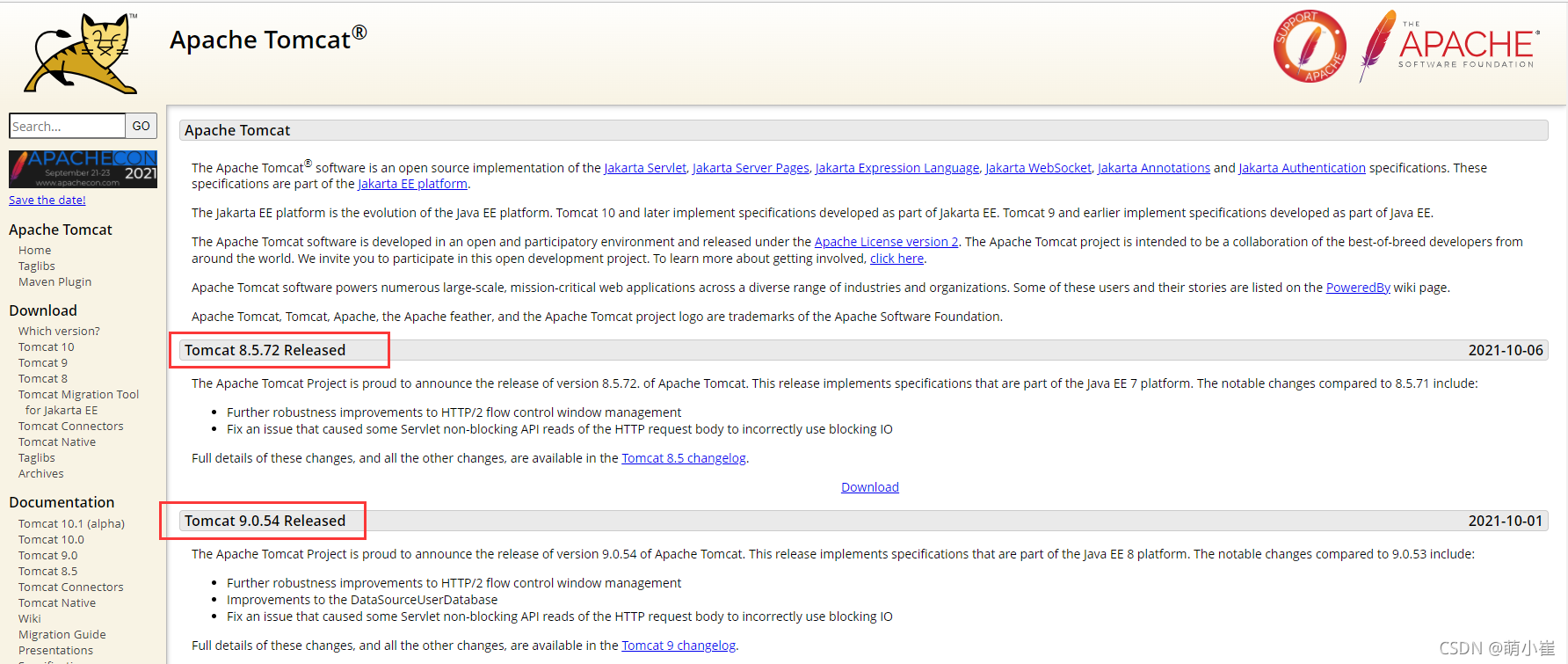Open Tomcat Migration Tool for Jakarta EE
Screen dimensions: 1568x664
pyautogui.click(x=79, y=403)
